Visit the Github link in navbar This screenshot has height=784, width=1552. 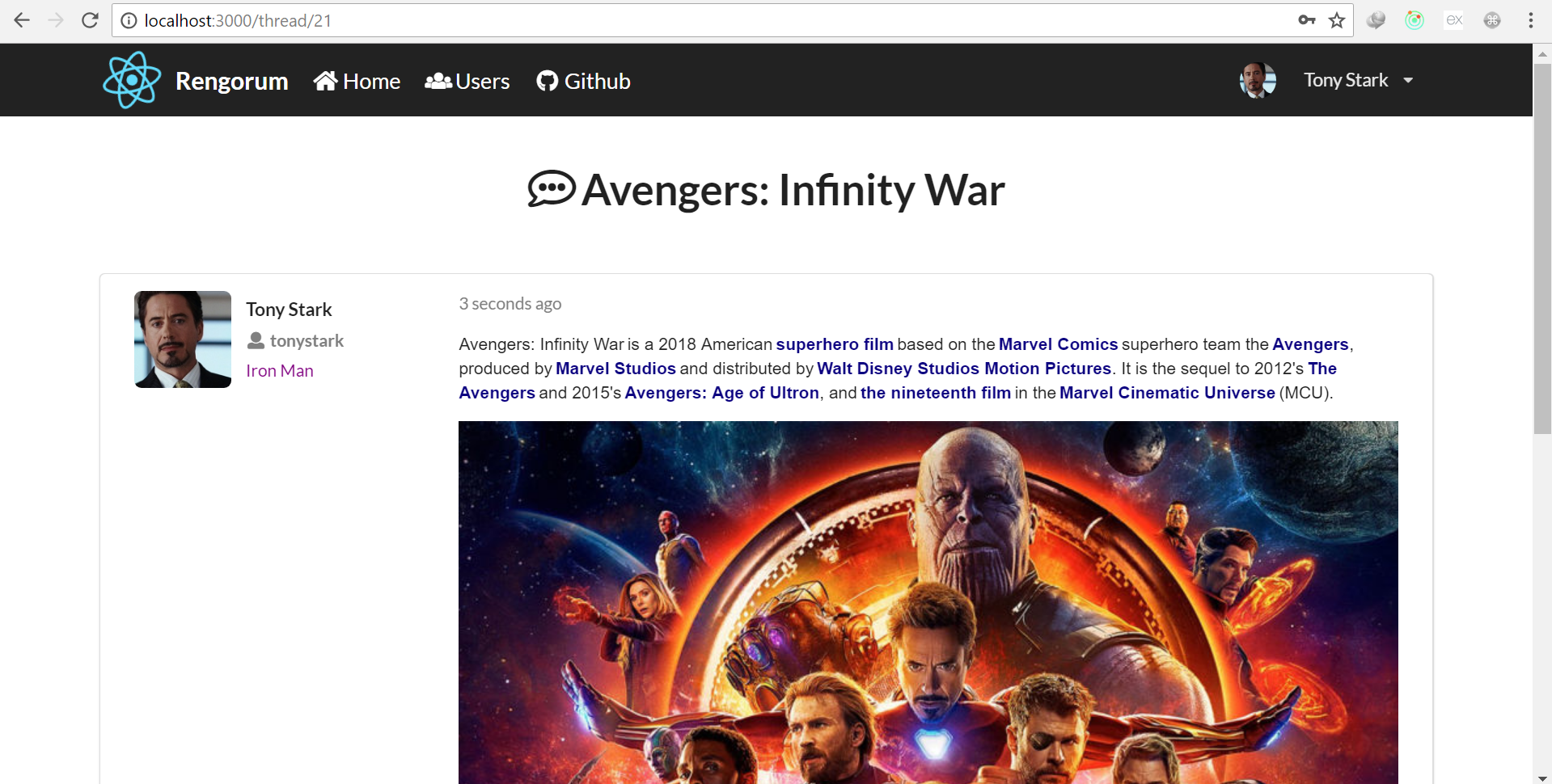(x=583, y=81)
